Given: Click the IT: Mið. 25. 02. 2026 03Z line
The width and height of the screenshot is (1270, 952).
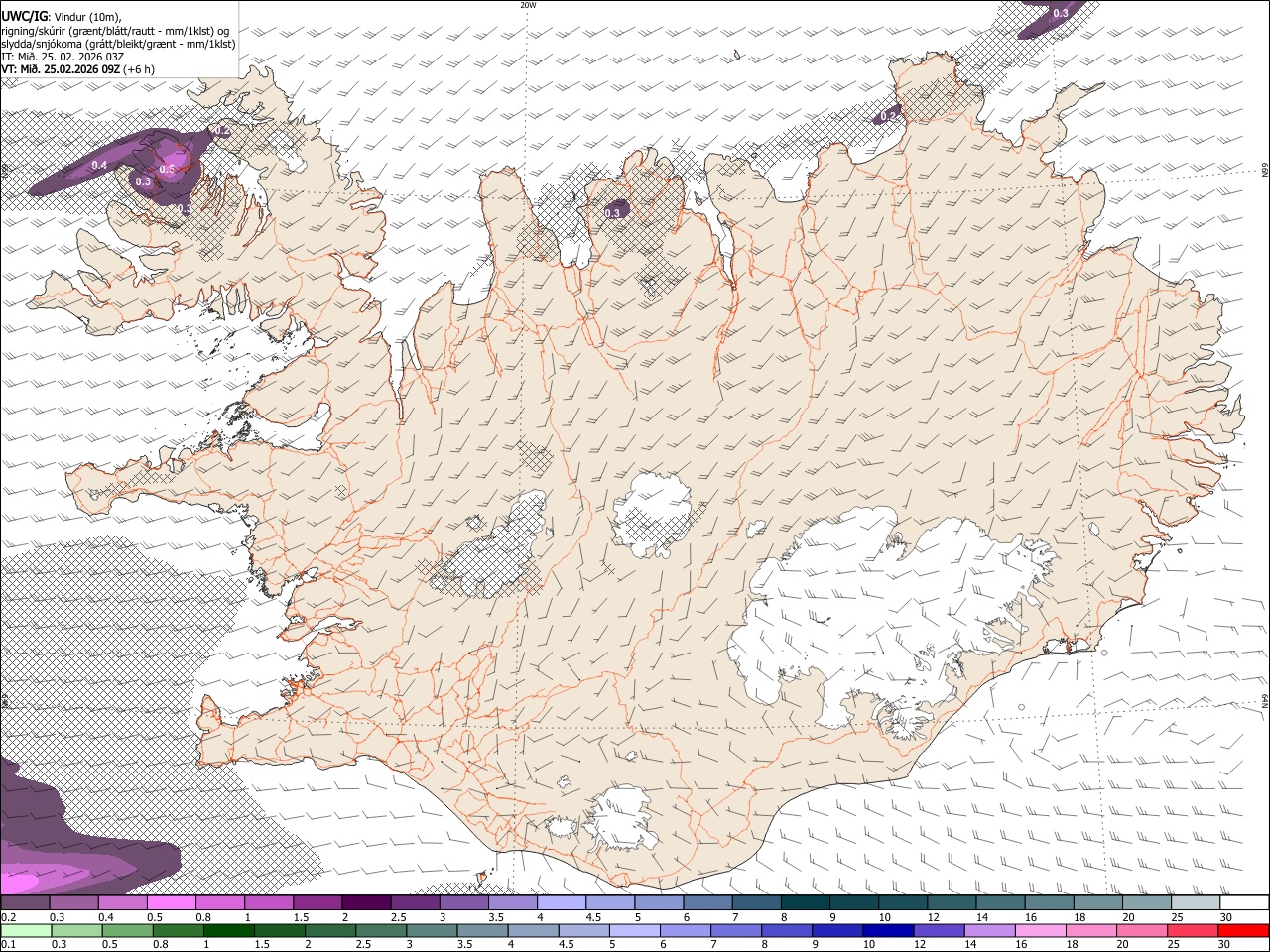Looking at the screenshot, I should pyautogui.click(x=63, y=57).
